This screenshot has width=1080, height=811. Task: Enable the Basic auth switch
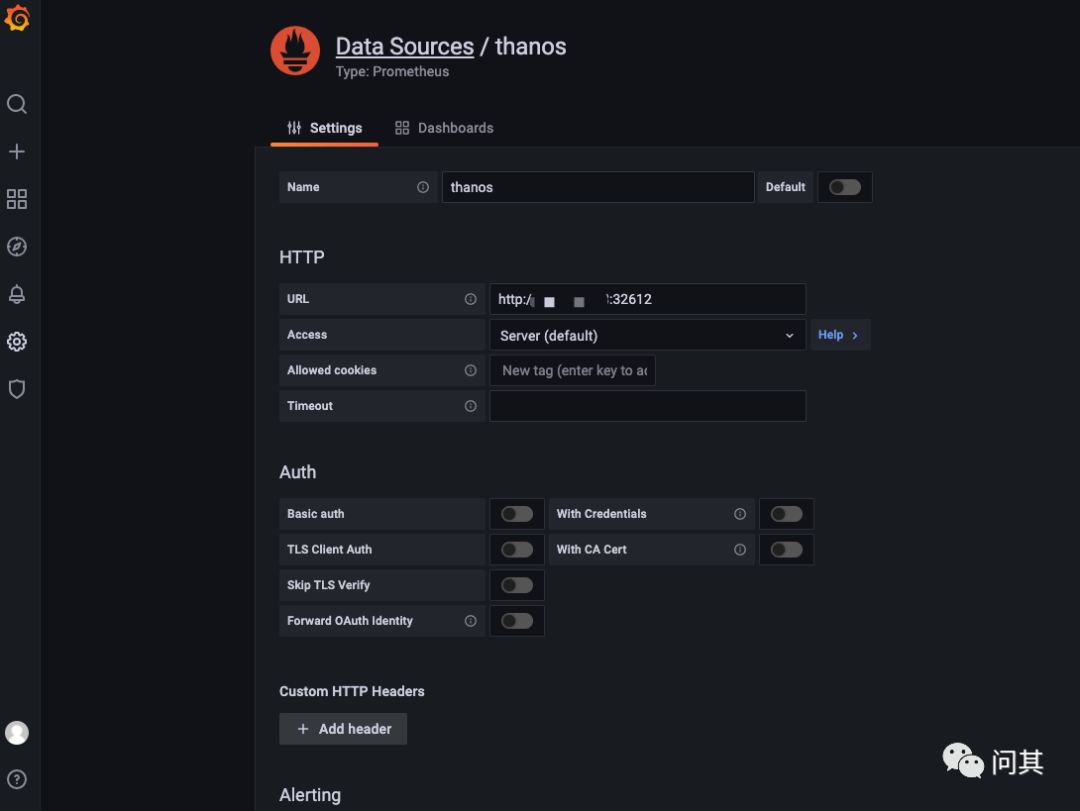click(517, 514)
